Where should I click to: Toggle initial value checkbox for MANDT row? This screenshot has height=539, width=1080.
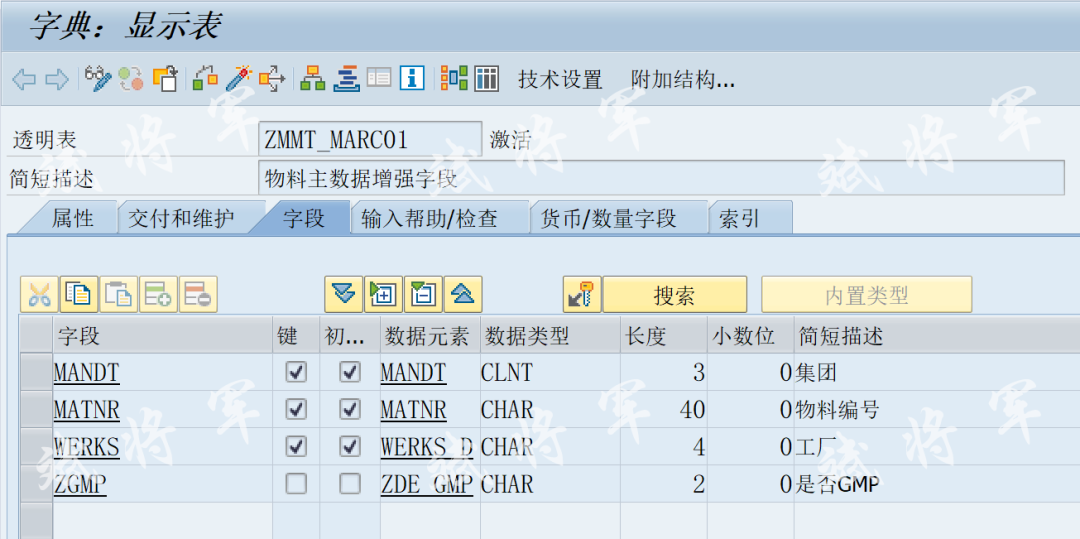coord(350,373)
